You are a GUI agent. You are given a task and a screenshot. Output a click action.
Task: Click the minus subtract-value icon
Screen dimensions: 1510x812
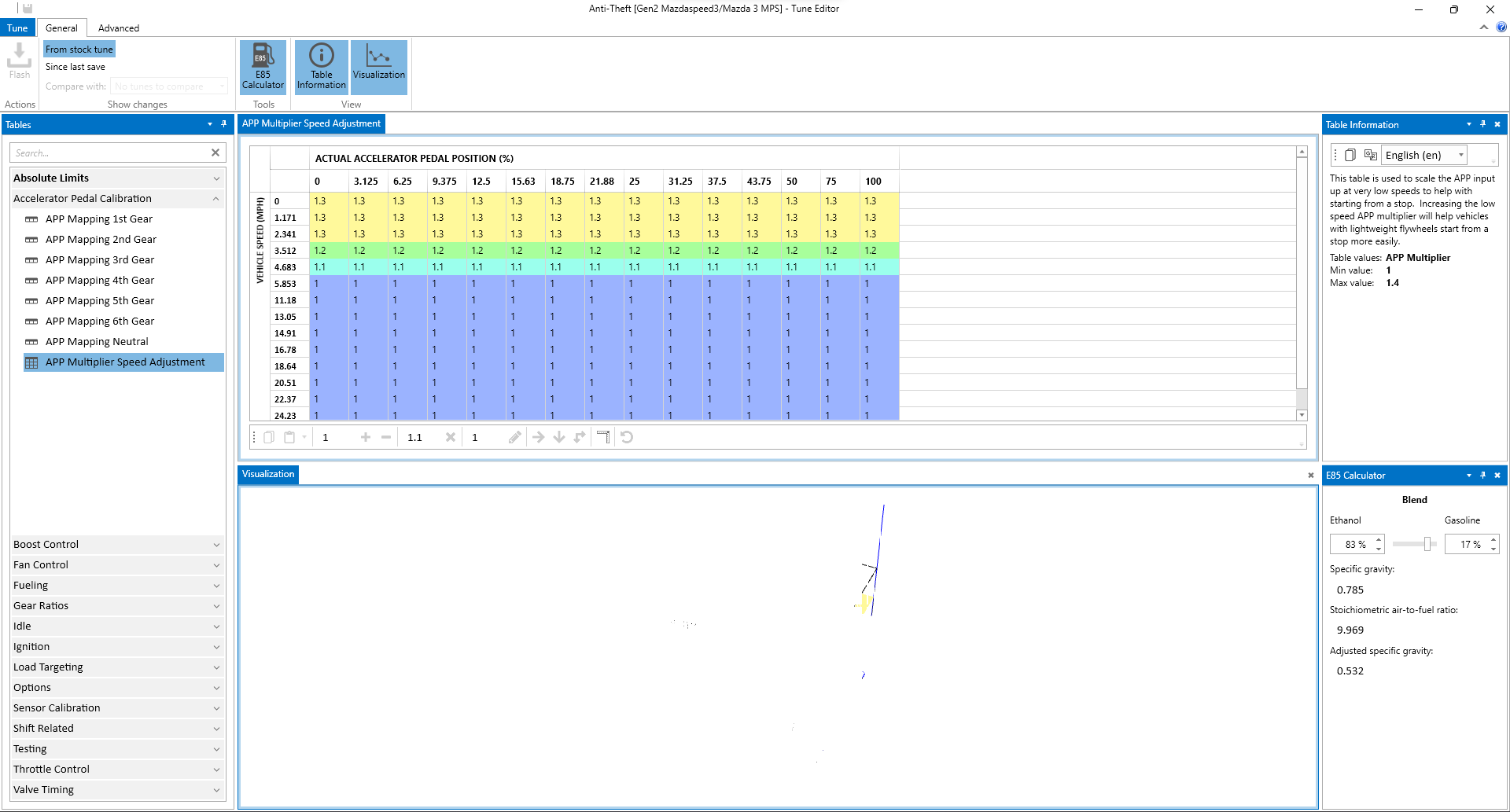point(386,437)
